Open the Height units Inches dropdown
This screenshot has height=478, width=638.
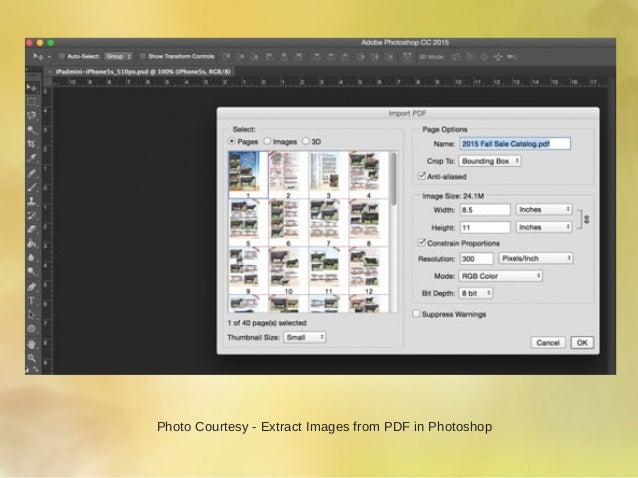[544, 227]
